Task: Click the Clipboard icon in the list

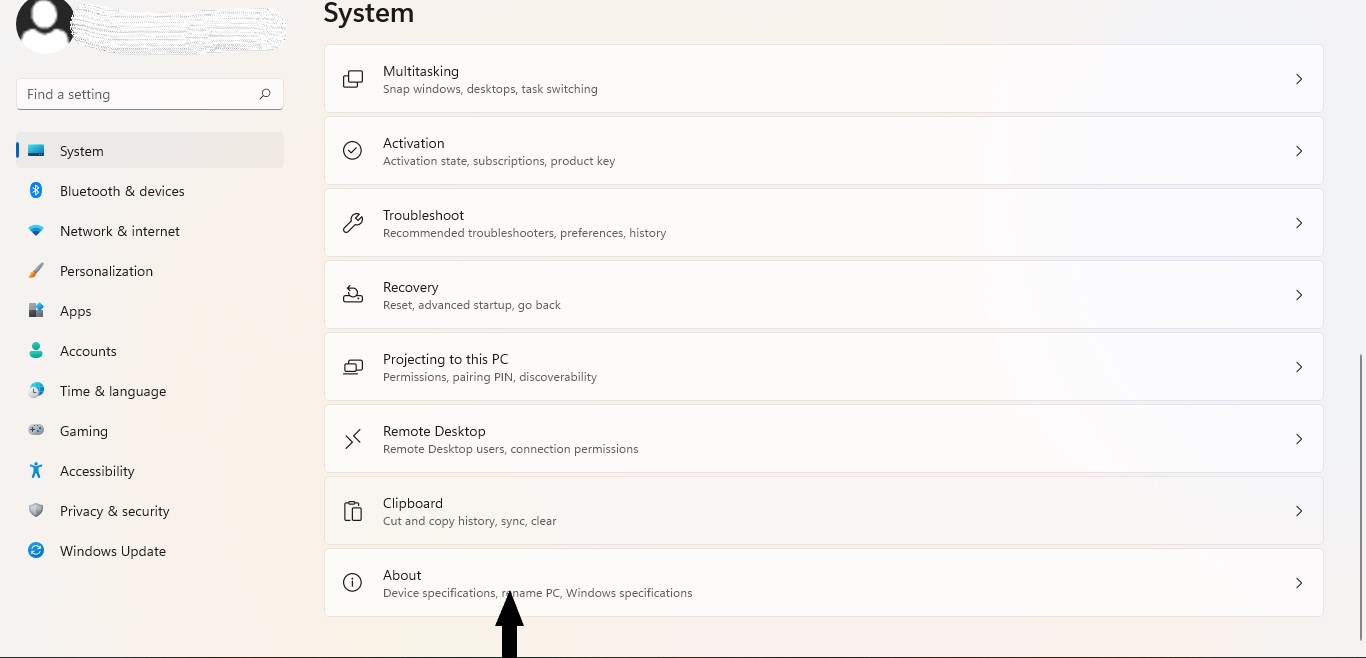Action: pyautogui.click(x=353, y=511)
